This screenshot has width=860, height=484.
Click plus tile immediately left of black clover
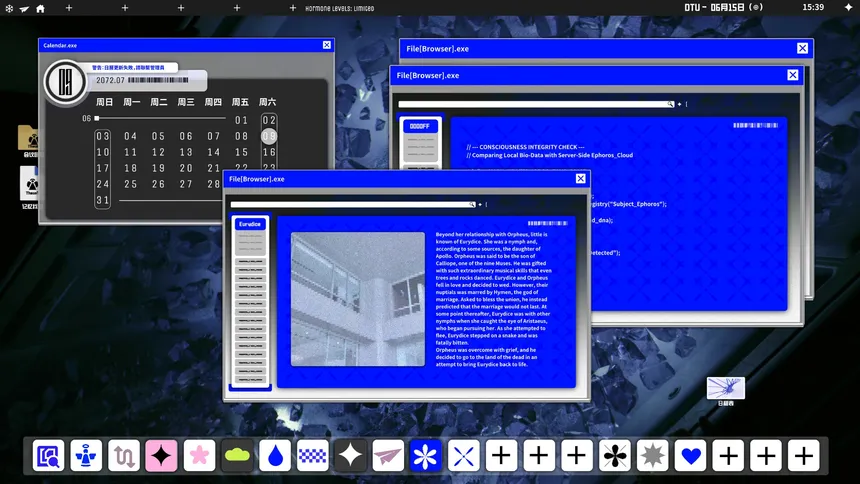(576, 455)
